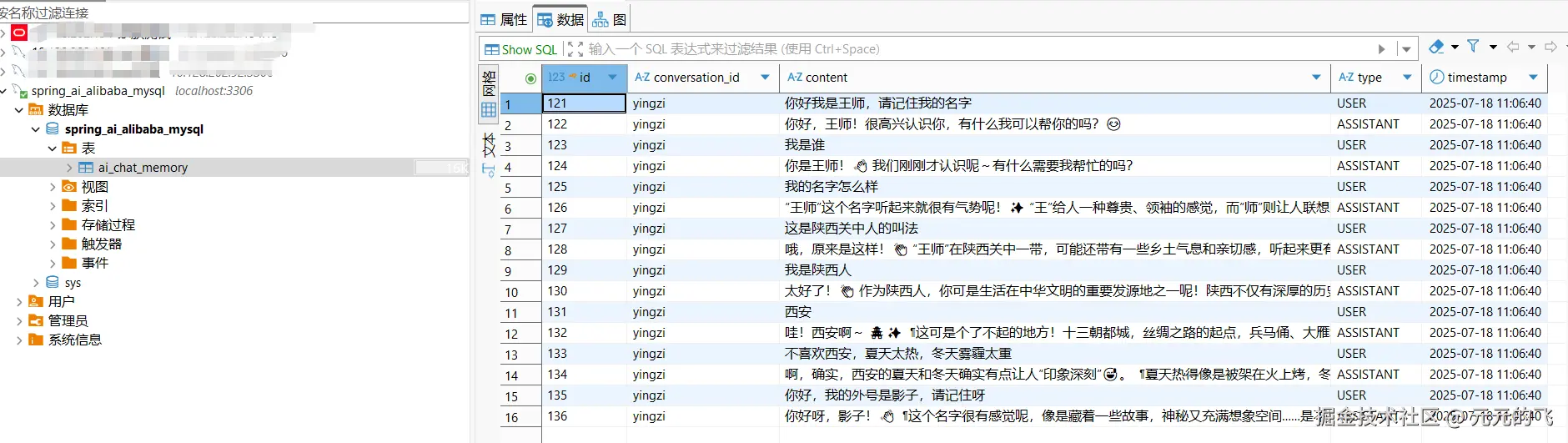
Task: Click the connection name filter field
Action: [234, 13]
